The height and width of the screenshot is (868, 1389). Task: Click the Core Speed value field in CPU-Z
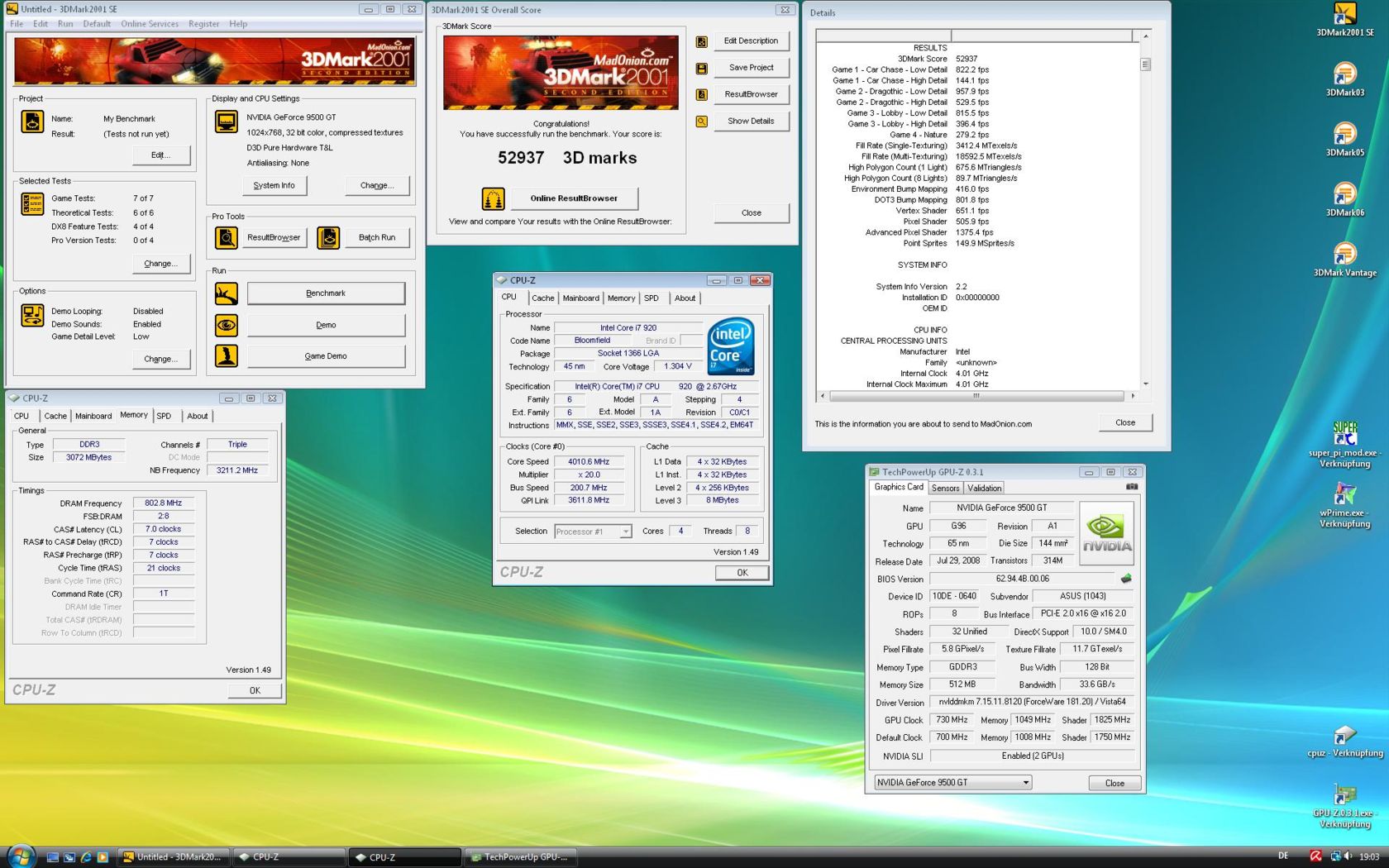pos(589,462)
